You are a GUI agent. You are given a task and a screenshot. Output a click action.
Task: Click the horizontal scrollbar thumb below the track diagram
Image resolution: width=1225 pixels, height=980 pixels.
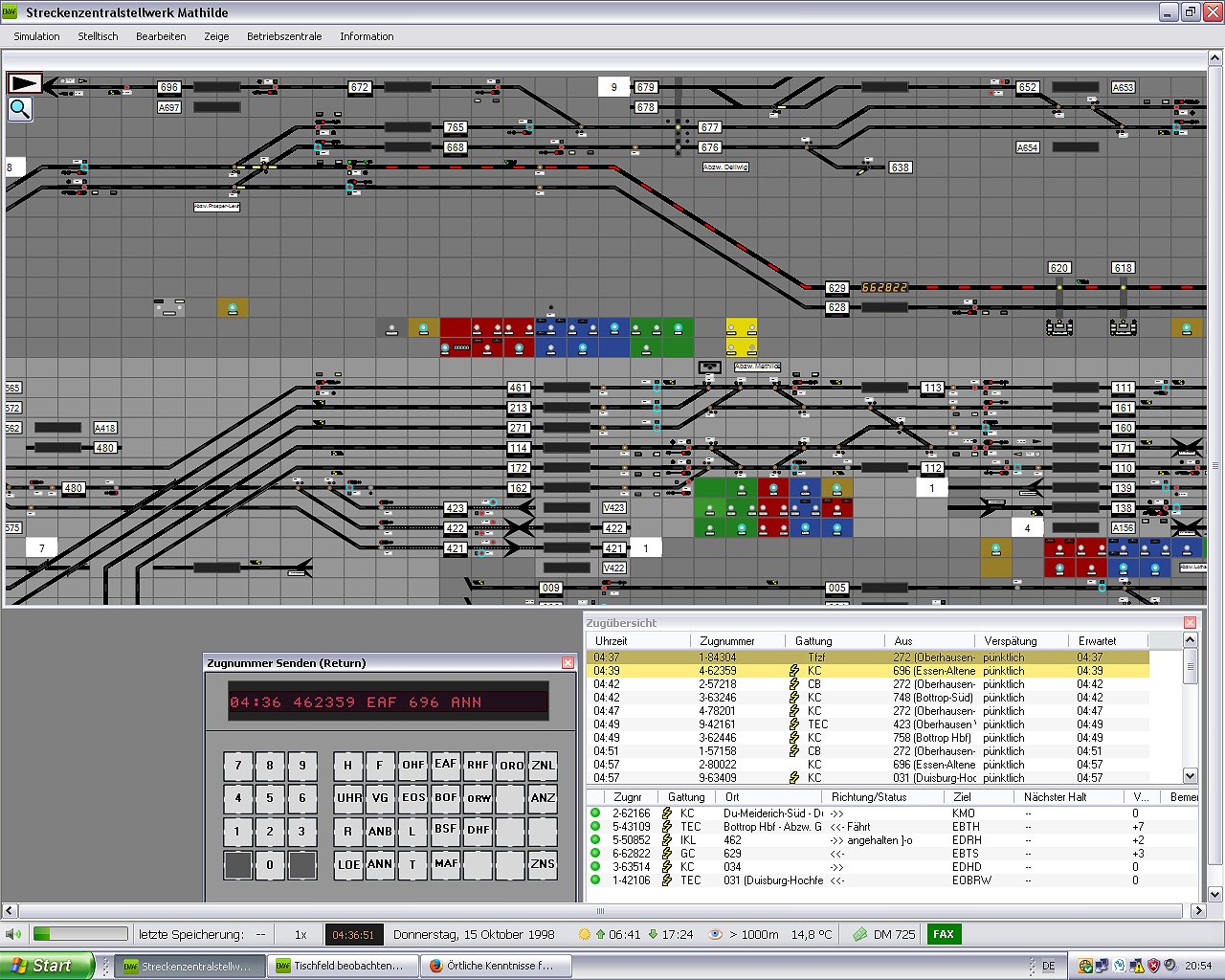click(600, 910)
